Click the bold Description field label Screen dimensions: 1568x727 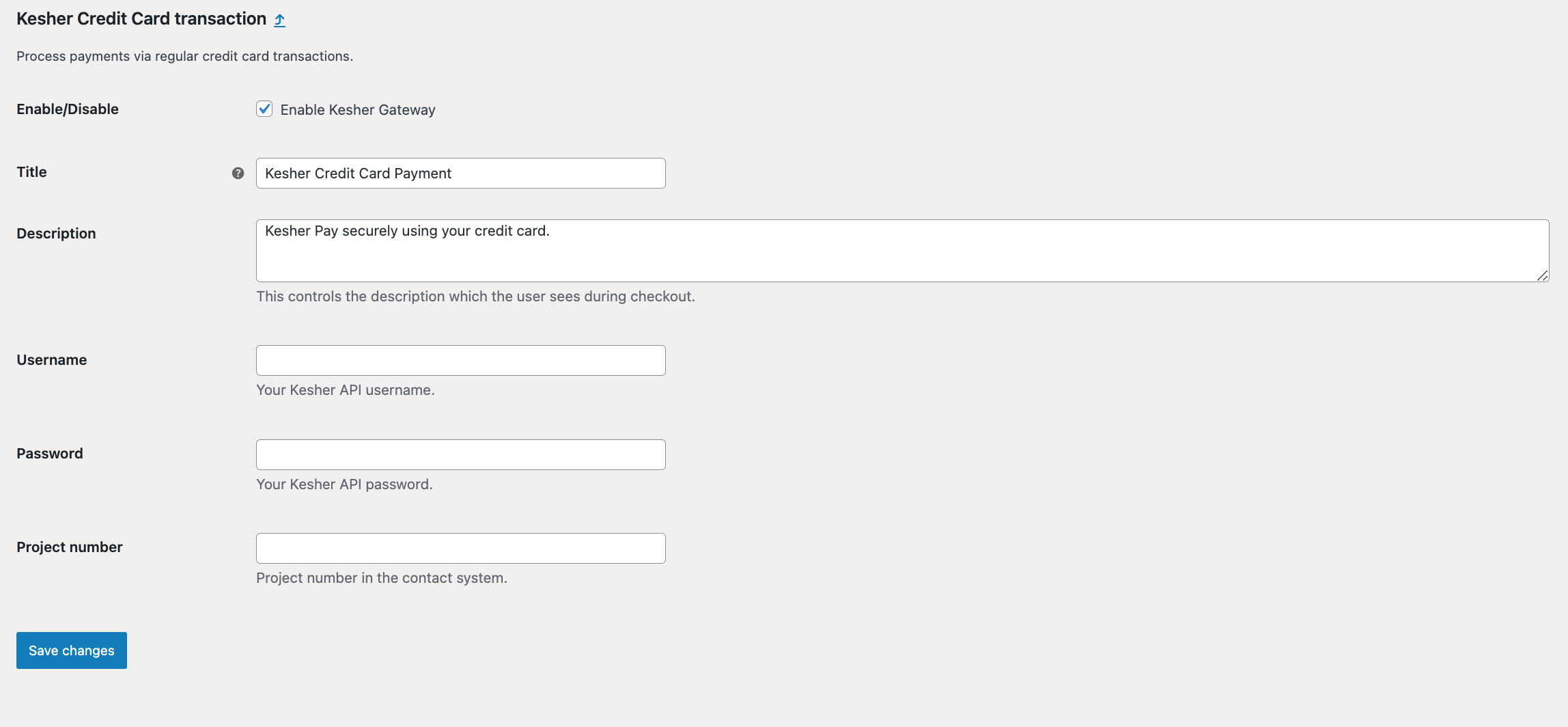coord(56,234)
